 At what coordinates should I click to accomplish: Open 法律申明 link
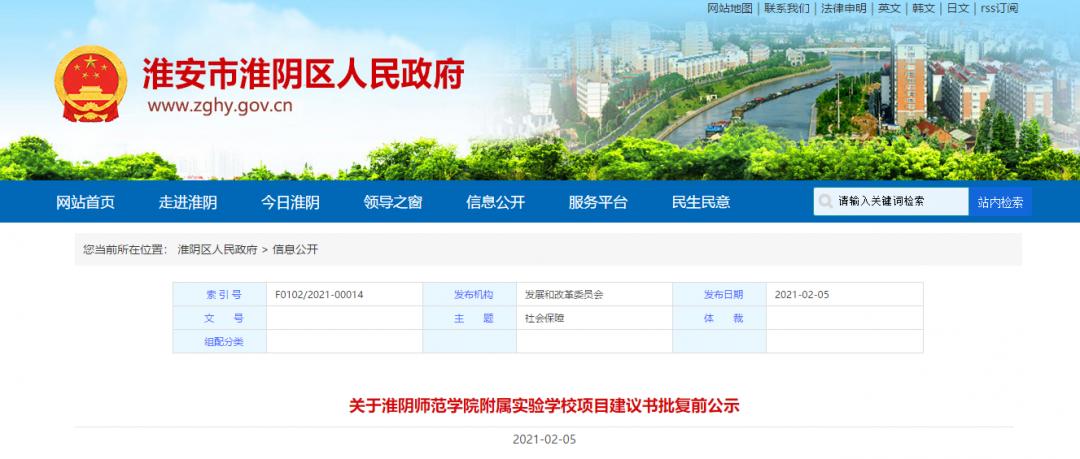point(844,8)
